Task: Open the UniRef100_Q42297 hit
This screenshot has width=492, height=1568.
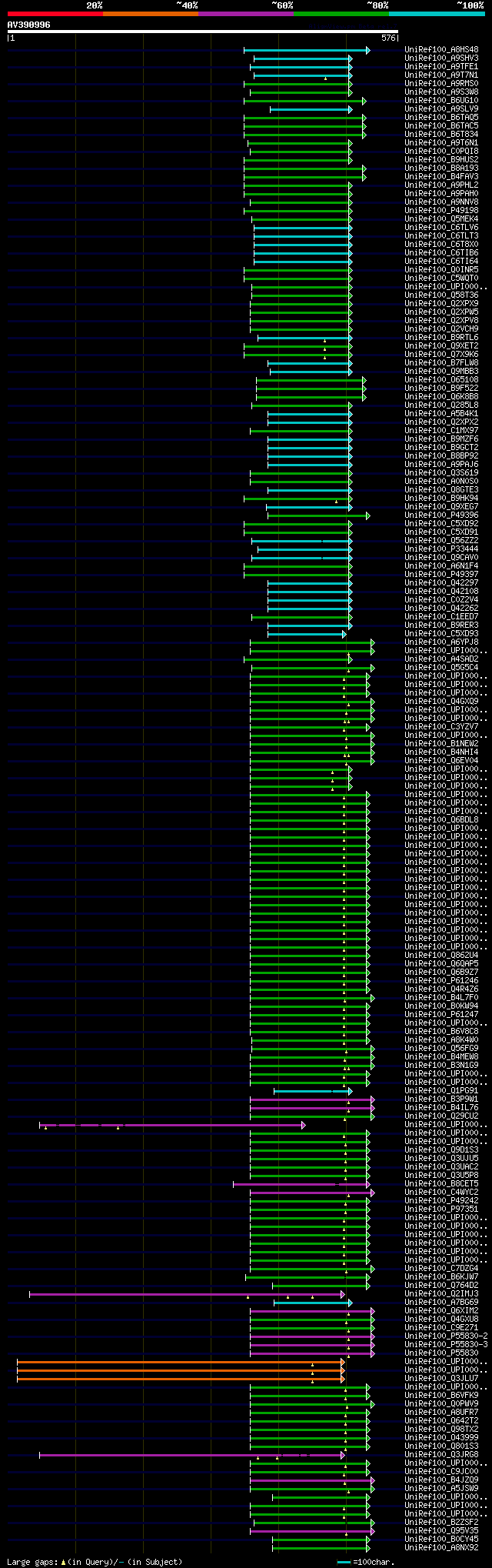Action: click(442, 583)
